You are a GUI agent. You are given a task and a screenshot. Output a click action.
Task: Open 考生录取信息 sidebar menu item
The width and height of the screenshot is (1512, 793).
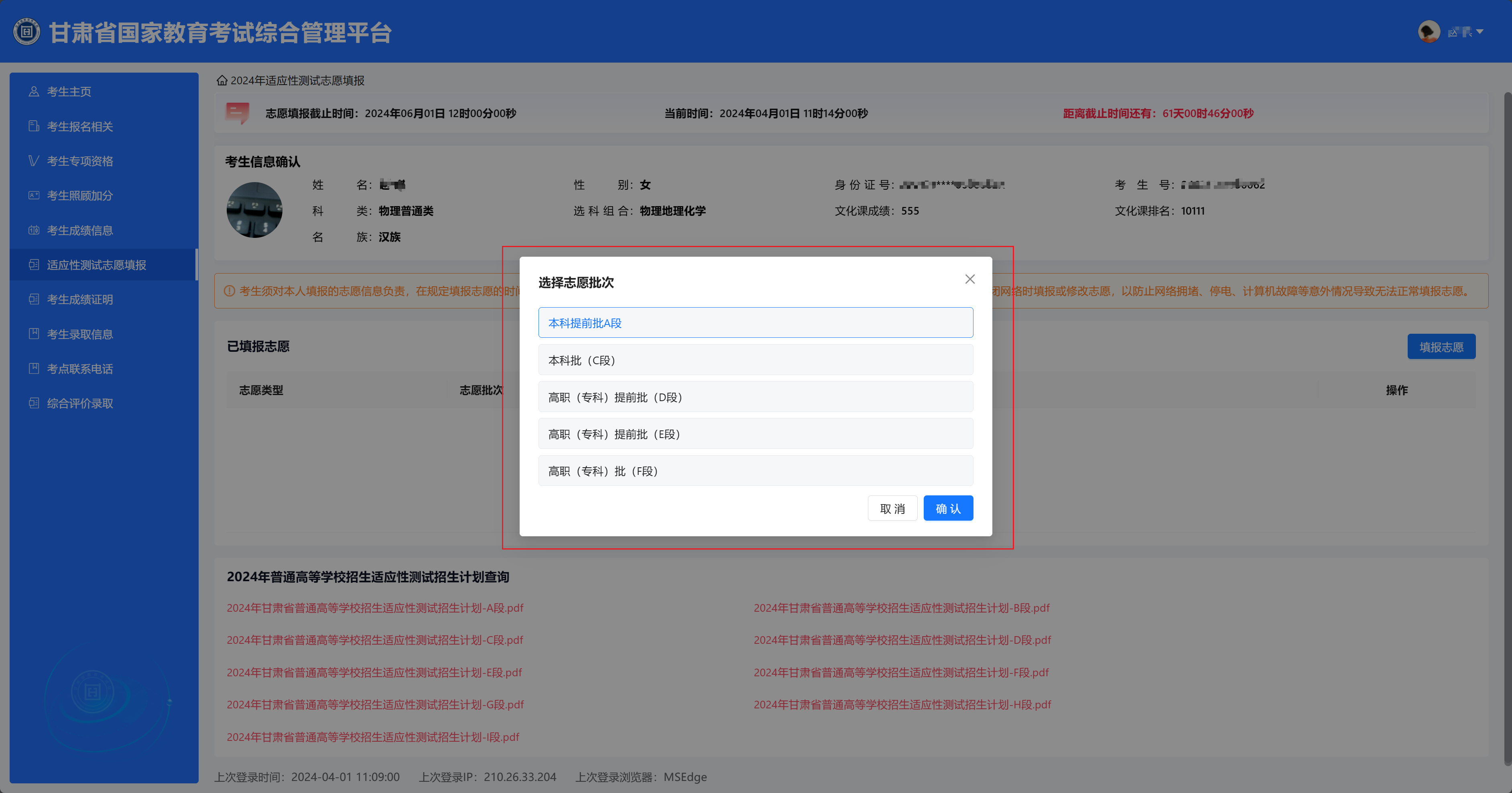[x=80, y=334]
